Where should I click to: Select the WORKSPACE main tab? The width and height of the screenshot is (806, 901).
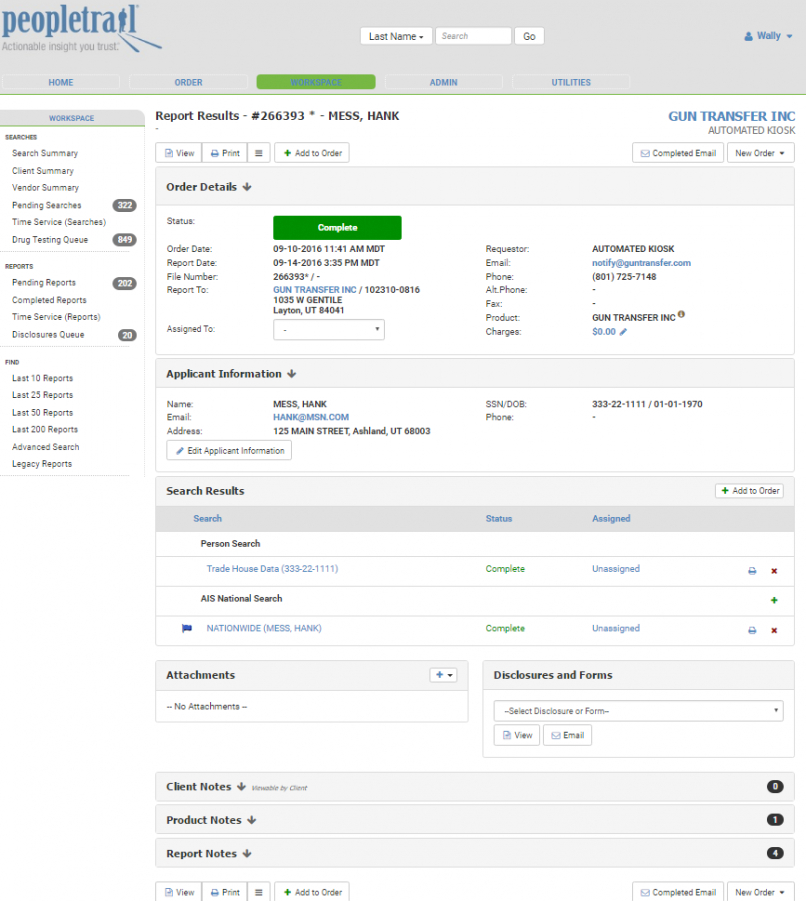coord(316,82)
